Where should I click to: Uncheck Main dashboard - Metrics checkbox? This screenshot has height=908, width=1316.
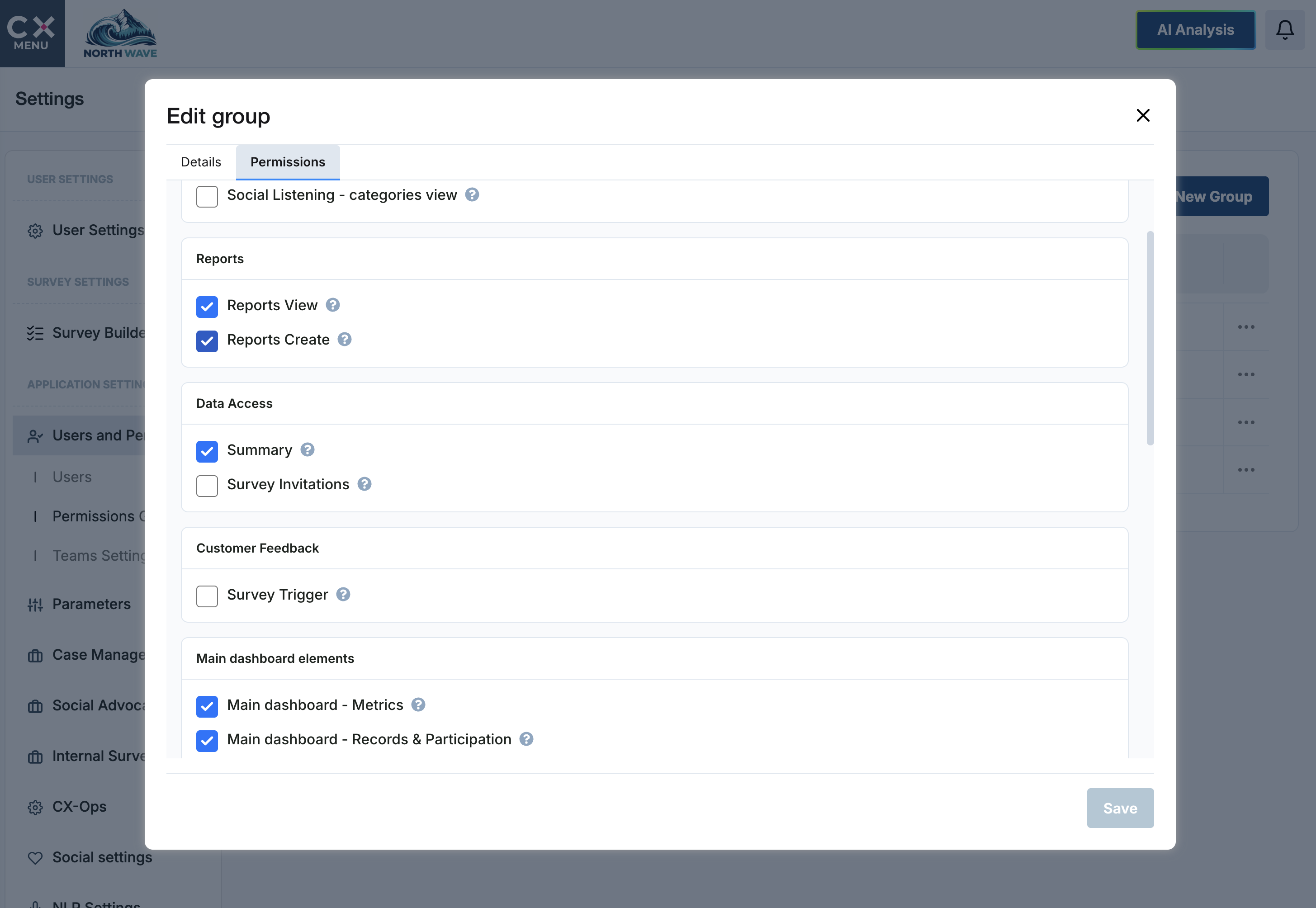point(207,706)
